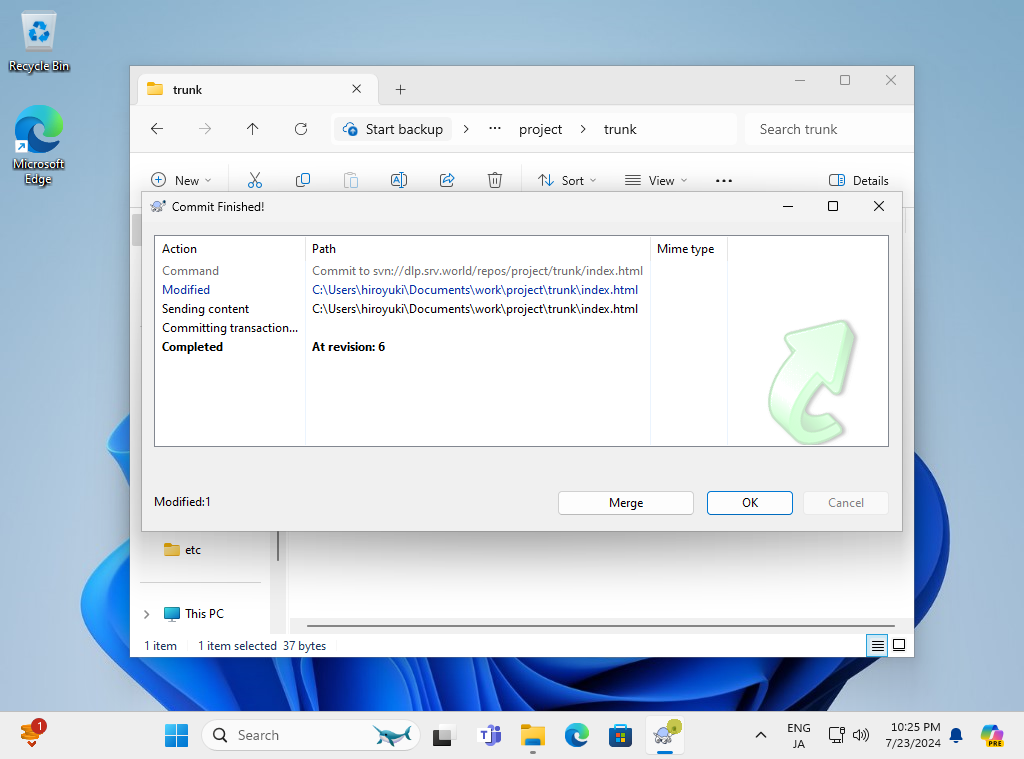Open Microsoft Store from taskbar
Image resolution: width=1024 pixels, height=759 pixels.
click(x=620, y=735)
